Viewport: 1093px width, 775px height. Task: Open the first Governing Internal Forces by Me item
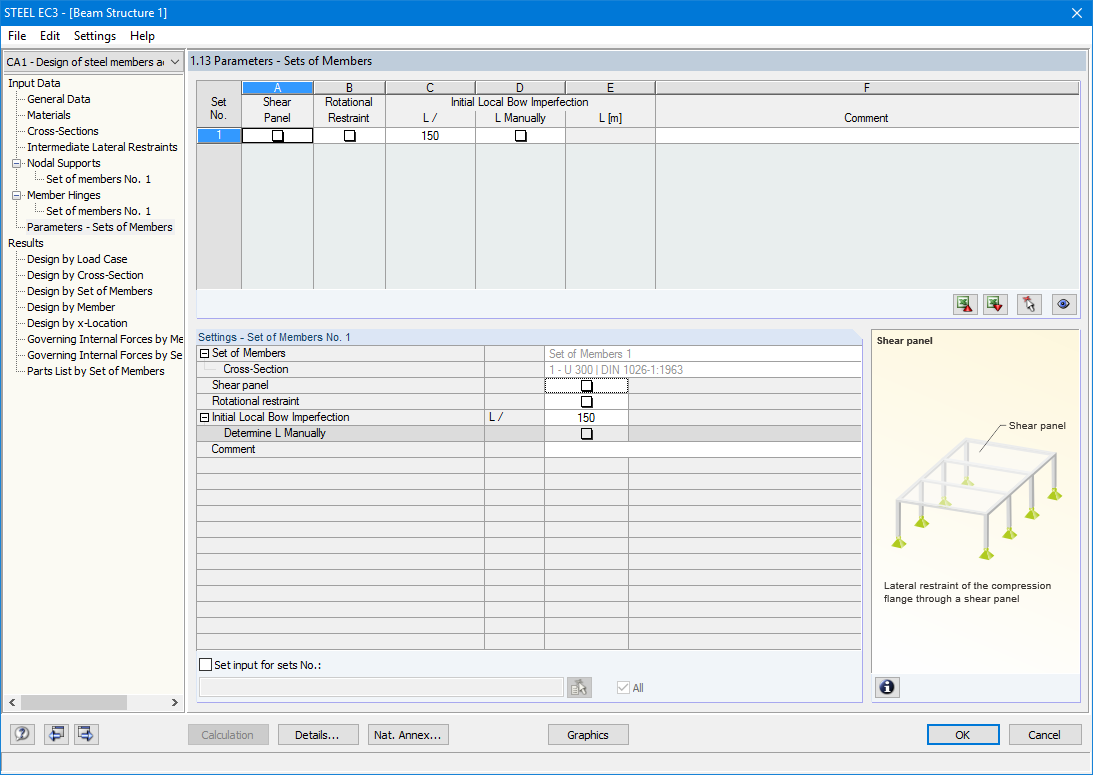coord(105,339)
